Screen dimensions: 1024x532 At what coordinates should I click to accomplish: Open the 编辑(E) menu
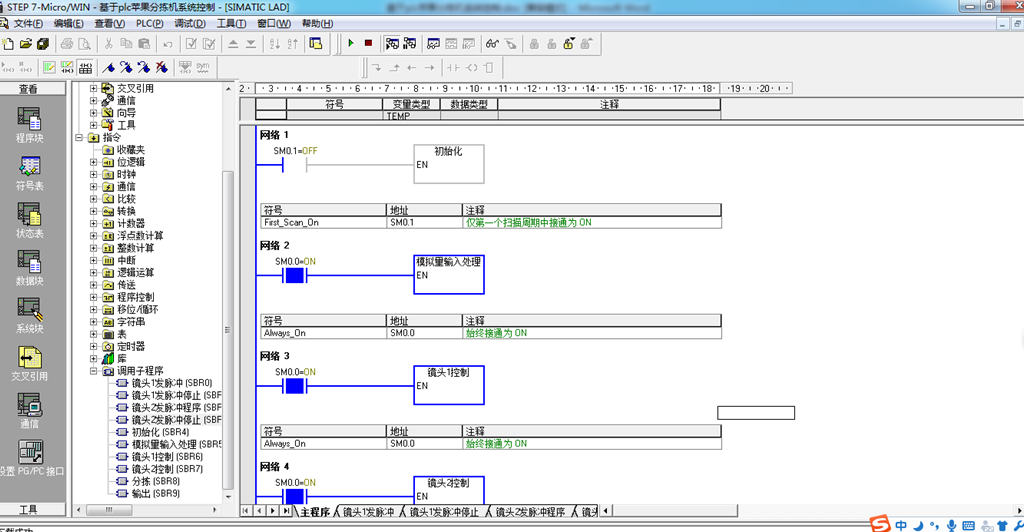pos(69,23)
